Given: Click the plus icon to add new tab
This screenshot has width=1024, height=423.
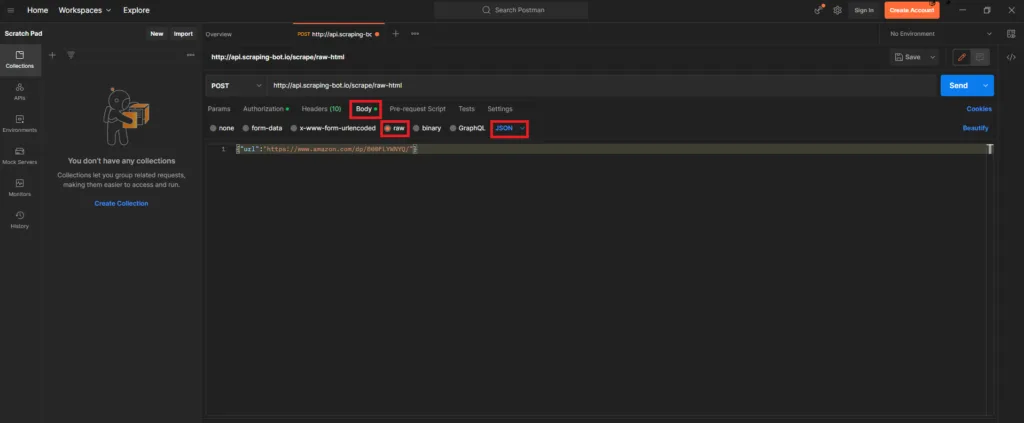Looking at the screenshot, I should (x=395, y=33).
